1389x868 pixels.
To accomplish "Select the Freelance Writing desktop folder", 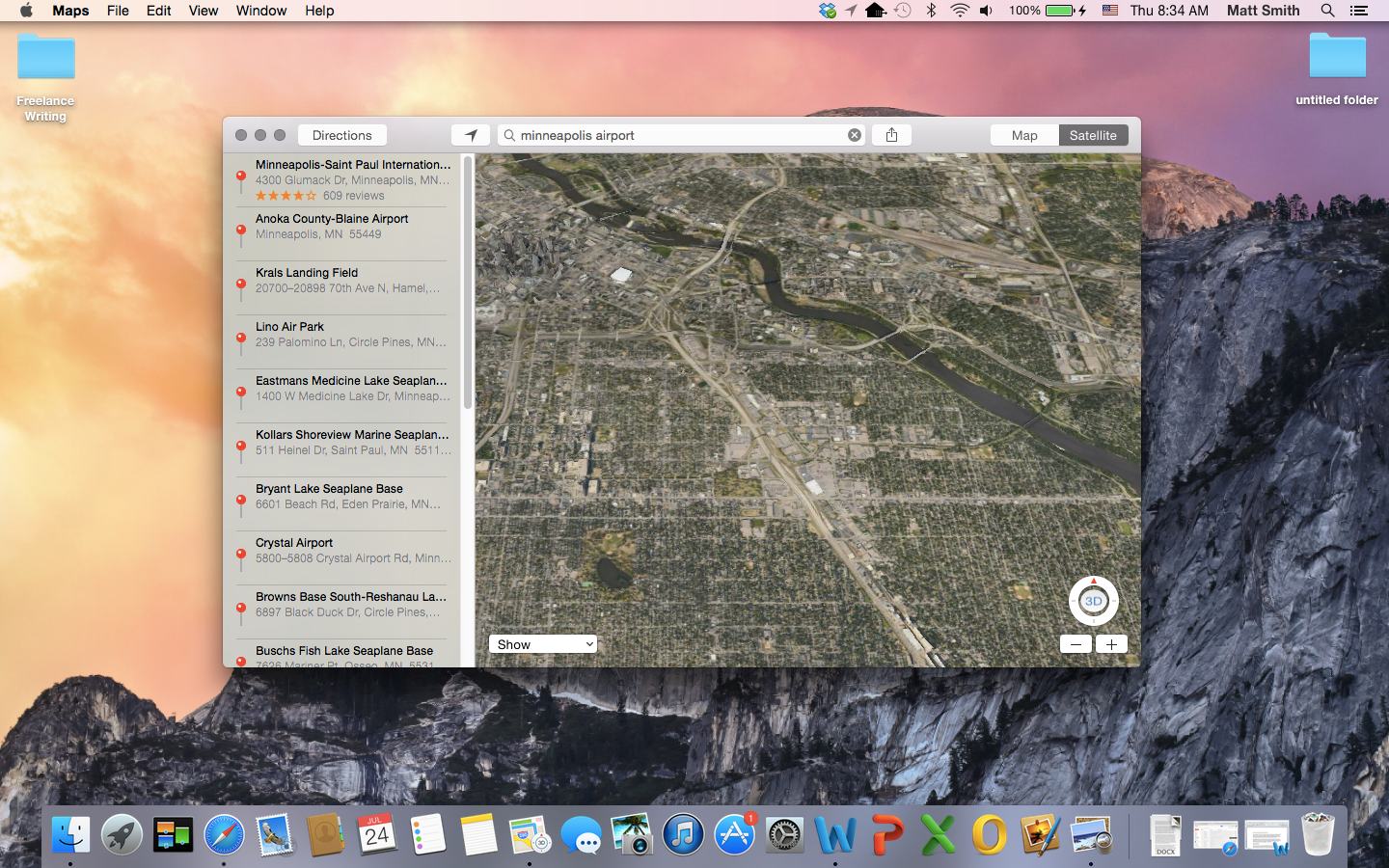I will (45, 77).
